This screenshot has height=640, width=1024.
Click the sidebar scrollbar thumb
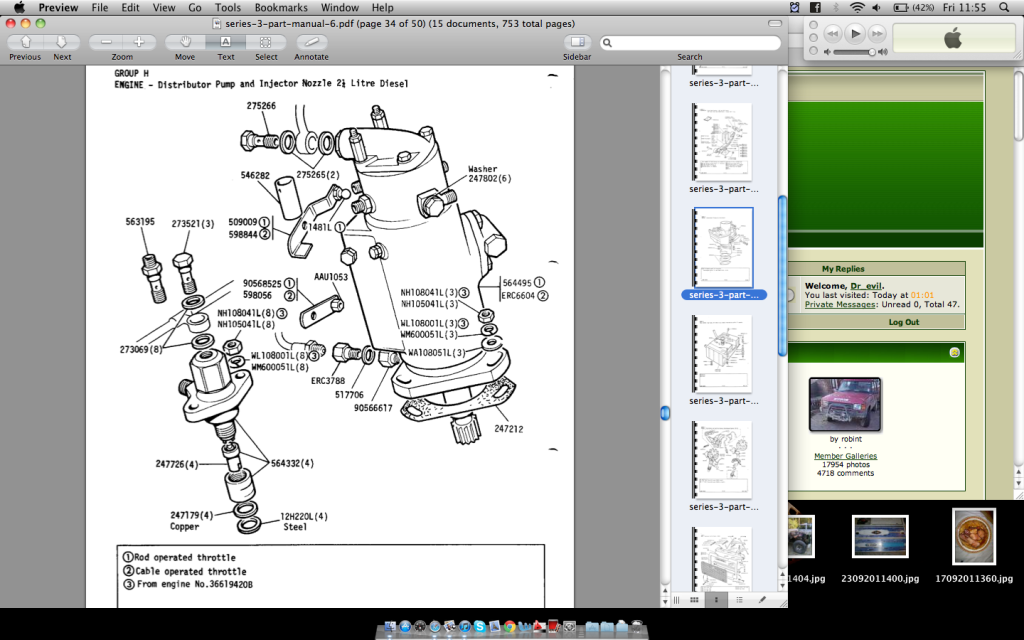click(782, 276)
